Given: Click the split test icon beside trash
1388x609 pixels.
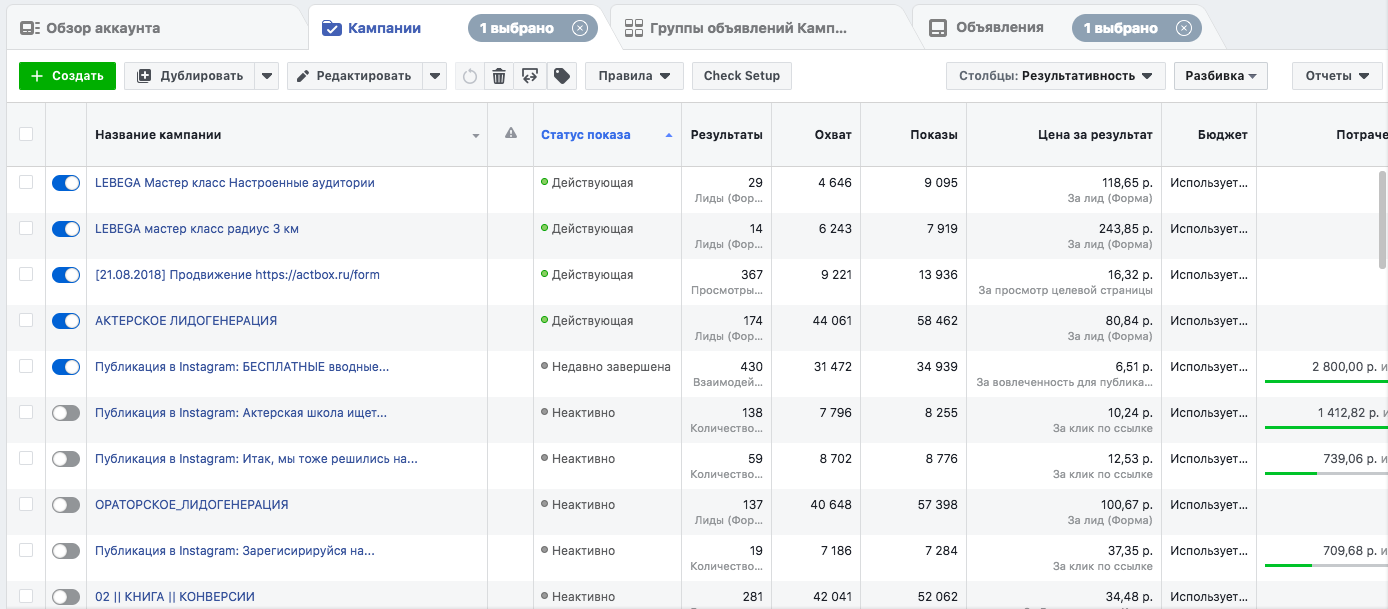Looking at the screenshot, I should pos(530,76).
